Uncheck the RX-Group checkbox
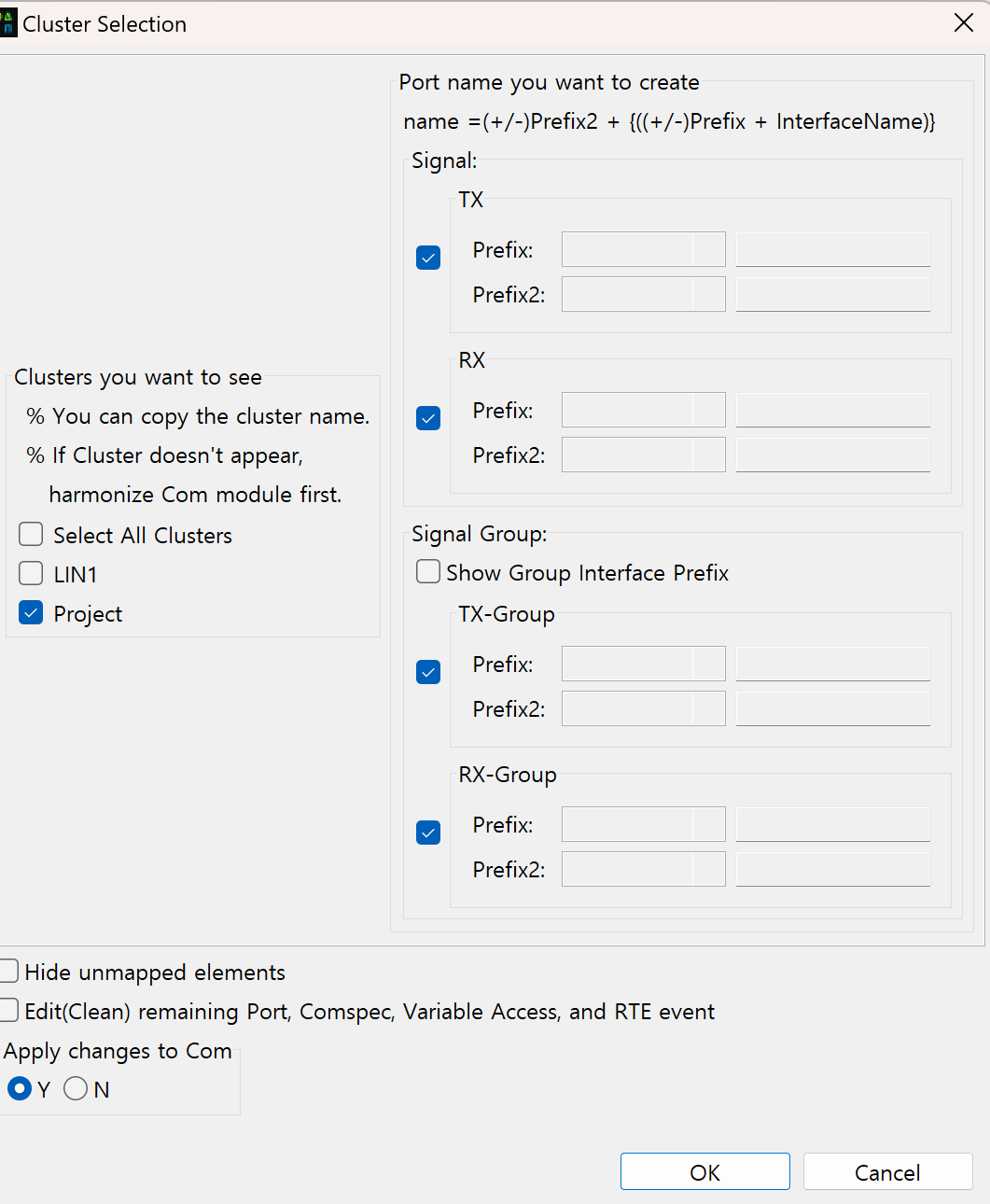Image resolution: width=990 pixels, height=1204 pixels. pos(428,833)
